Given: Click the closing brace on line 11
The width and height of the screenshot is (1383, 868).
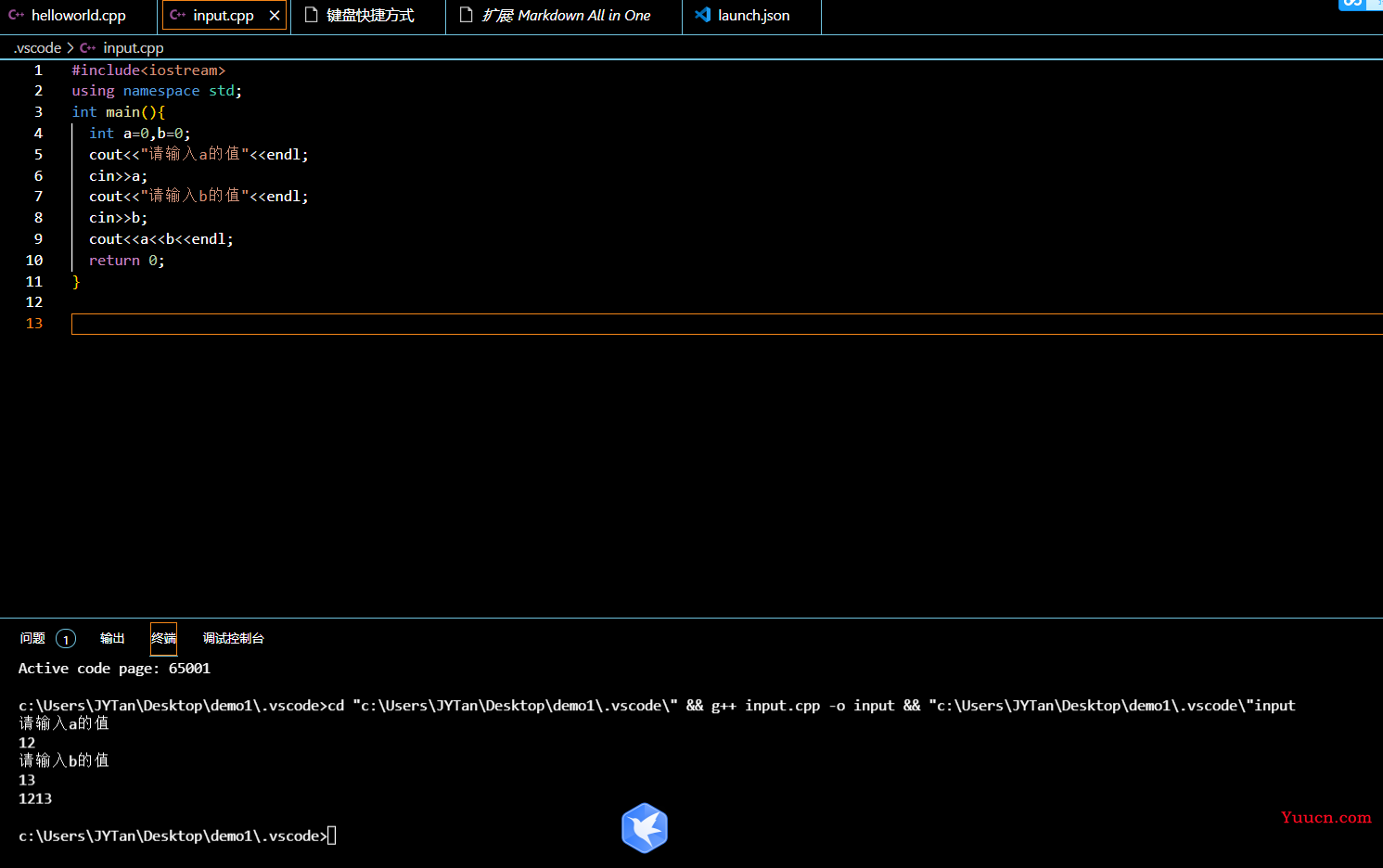Looking at the screenshot, I should [x=76, y=282].
